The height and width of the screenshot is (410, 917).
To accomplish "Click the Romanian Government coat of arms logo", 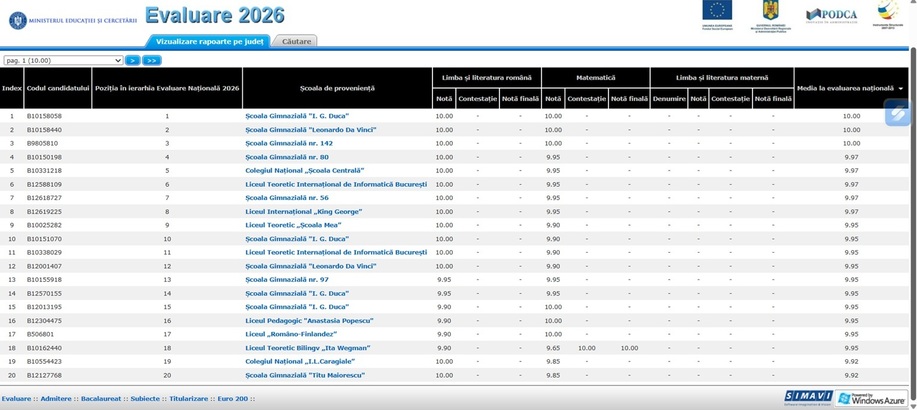I will point(771,16).
